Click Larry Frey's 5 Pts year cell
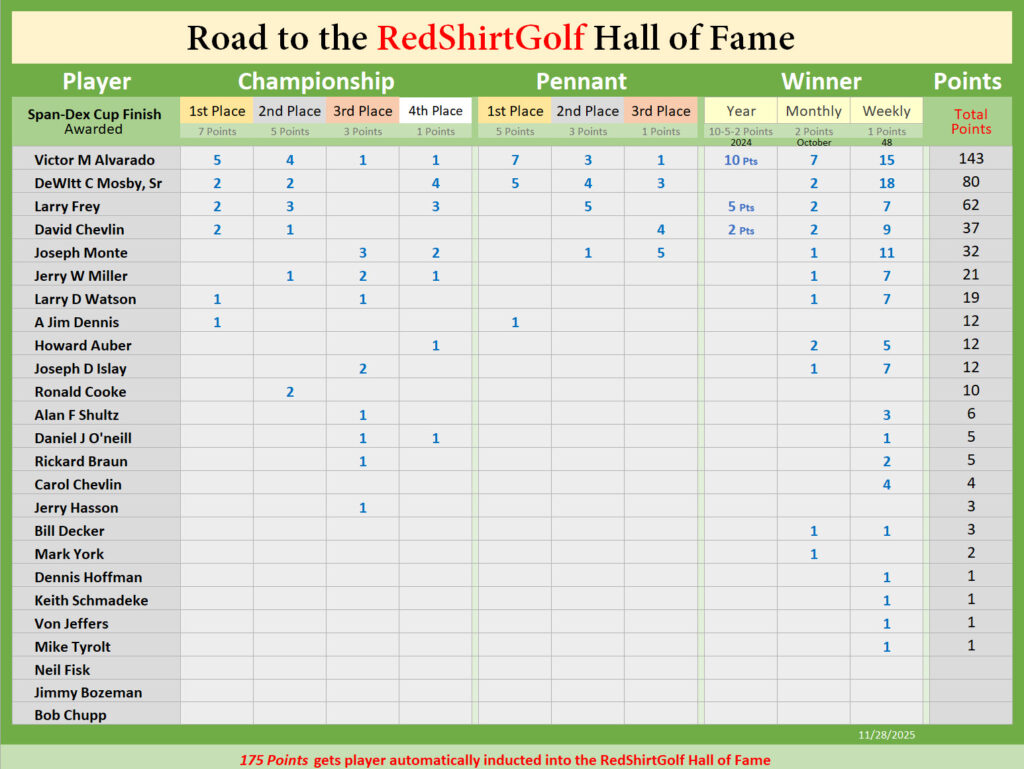Screen dimensions: 1024x769 pos(740,206)
